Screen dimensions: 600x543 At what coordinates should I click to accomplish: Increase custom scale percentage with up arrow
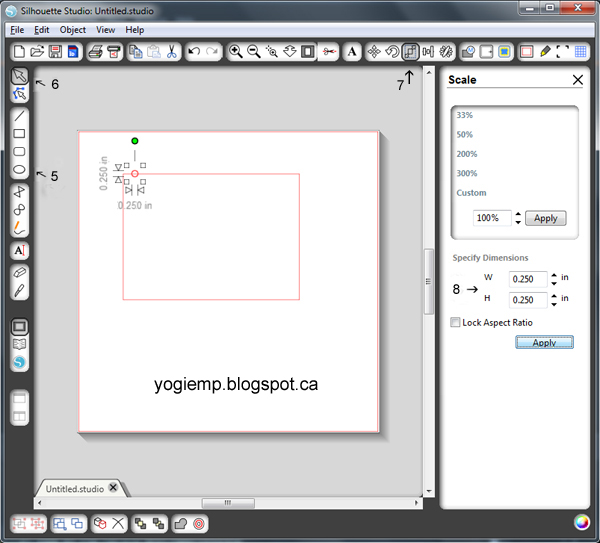tap(517, 214)
